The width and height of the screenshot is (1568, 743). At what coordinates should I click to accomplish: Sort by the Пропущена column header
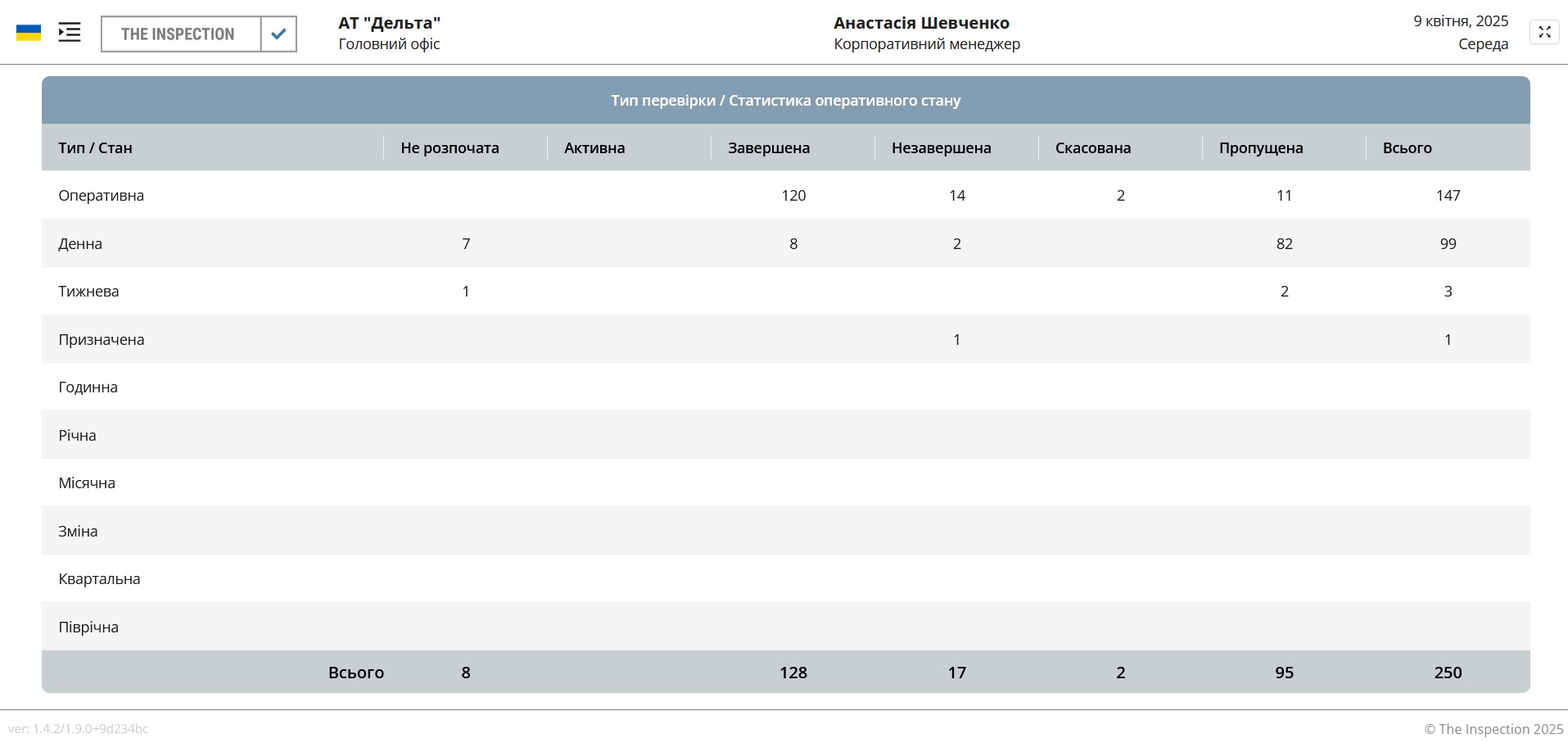click(1260, 147)
